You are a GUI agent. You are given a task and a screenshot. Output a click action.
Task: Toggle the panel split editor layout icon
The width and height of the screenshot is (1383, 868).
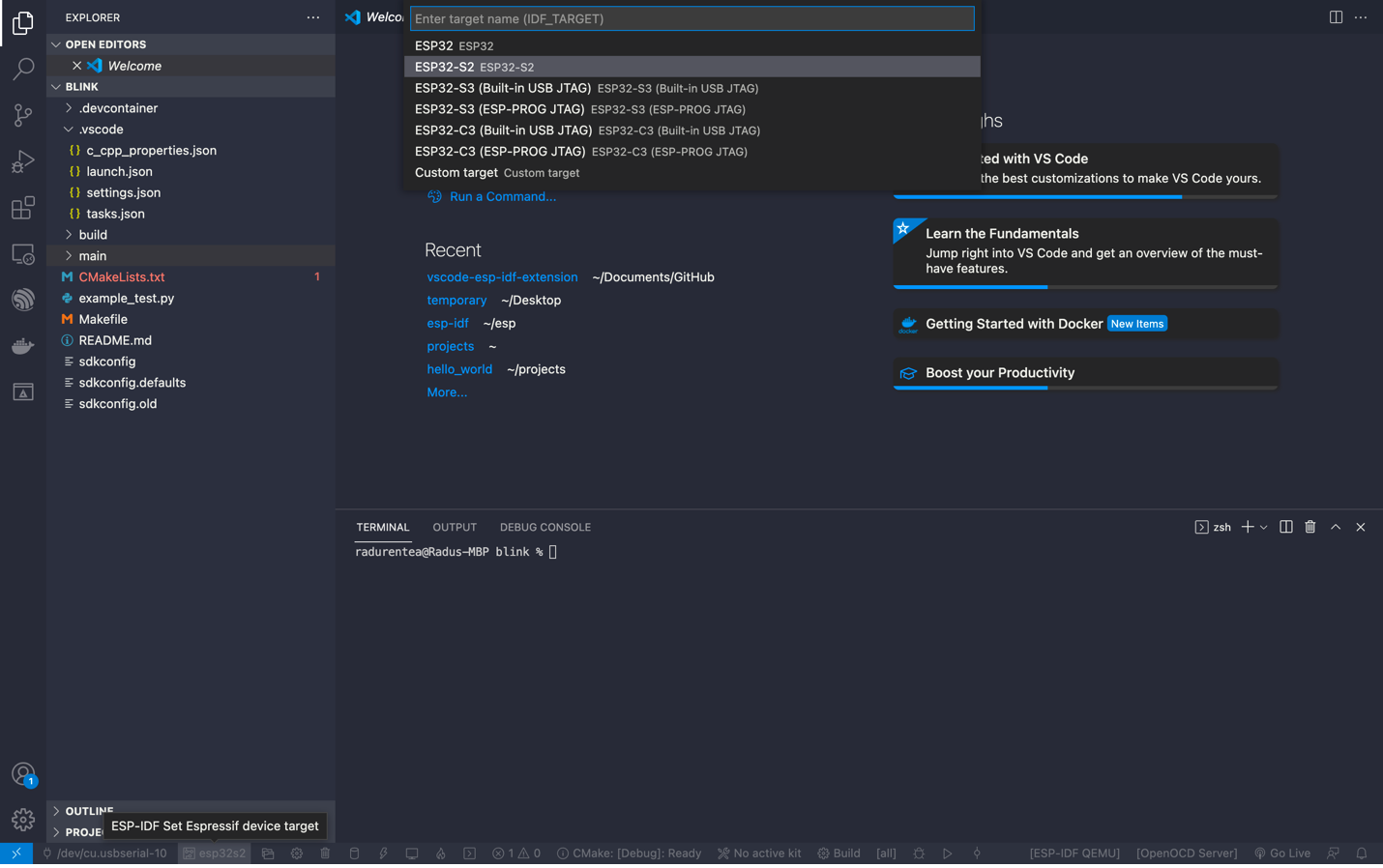(x=1285, y=527)
